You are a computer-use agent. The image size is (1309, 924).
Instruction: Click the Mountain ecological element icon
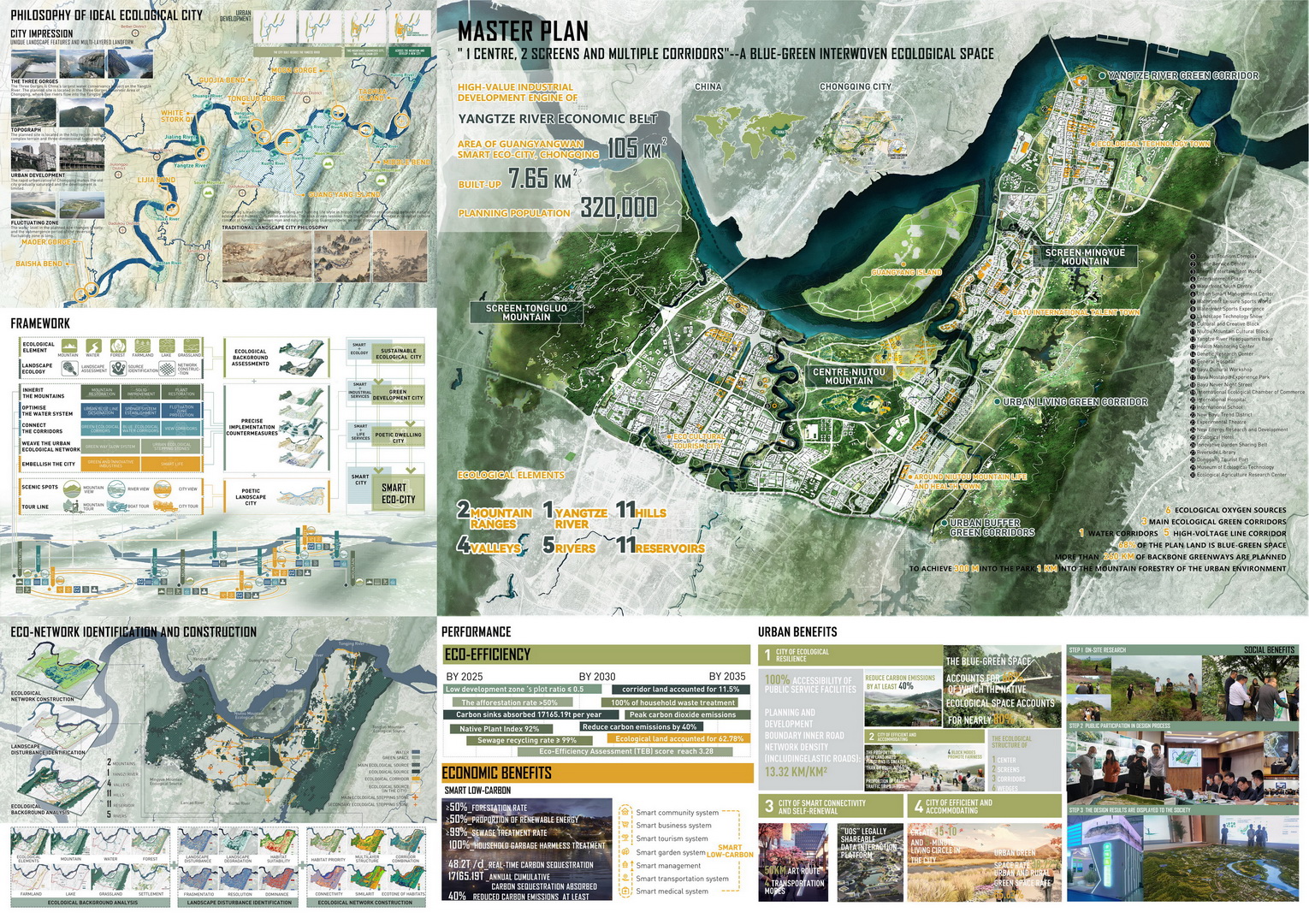click(68, 346)
